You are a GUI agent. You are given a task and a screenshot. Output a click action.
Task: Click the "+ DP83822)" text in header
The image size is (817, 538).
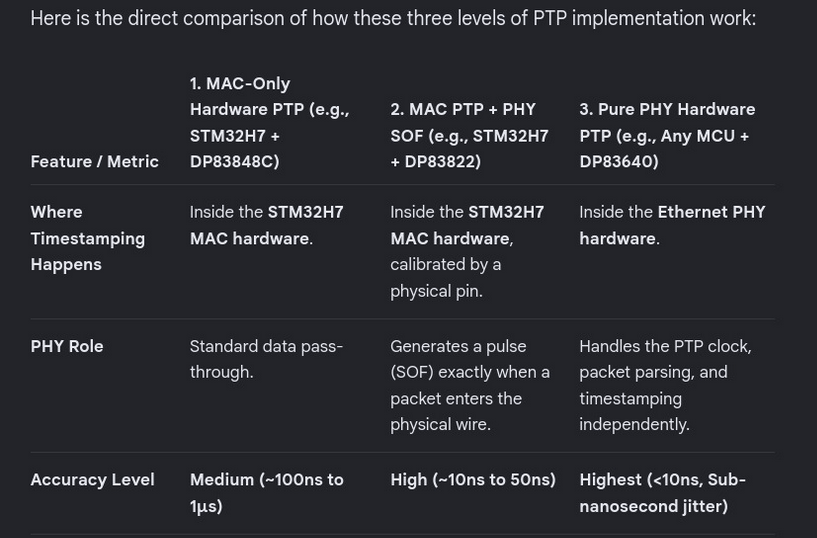click(x=436, y=161)
